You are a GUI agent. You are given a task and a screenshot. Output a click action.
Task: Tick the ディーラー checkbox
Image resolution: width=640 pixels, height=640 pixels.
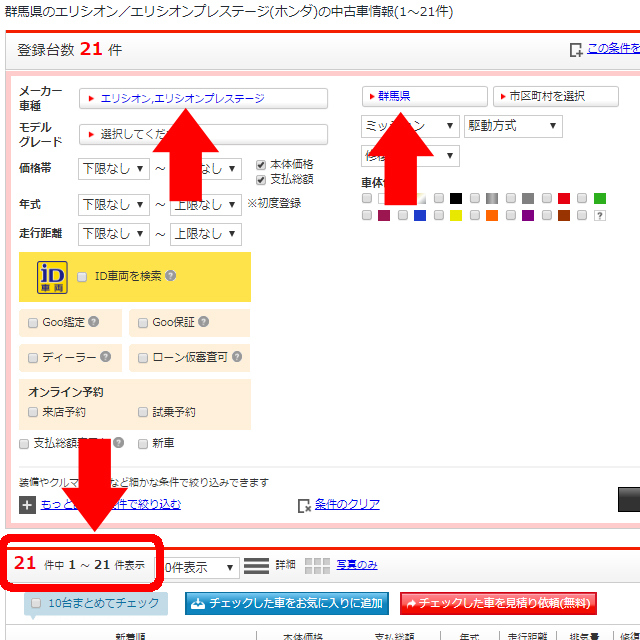[x=33, y=358]
